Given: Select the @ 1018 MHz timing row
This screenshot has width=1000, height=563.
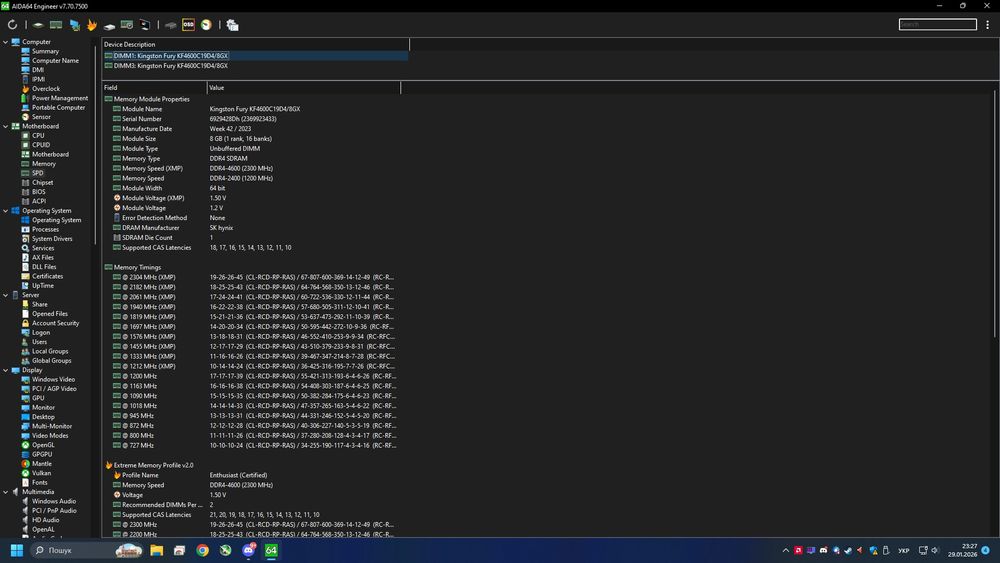Looking at the screenshot, I should point(252,406).
